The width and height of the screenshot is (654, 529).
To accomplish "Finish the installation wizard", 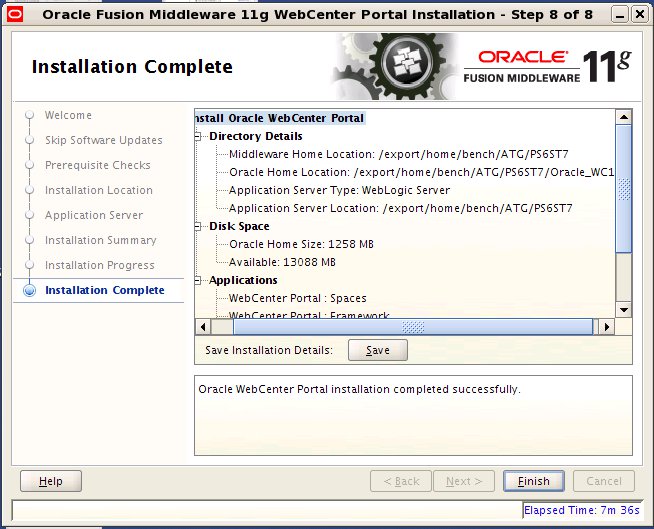I will (533, 481).
